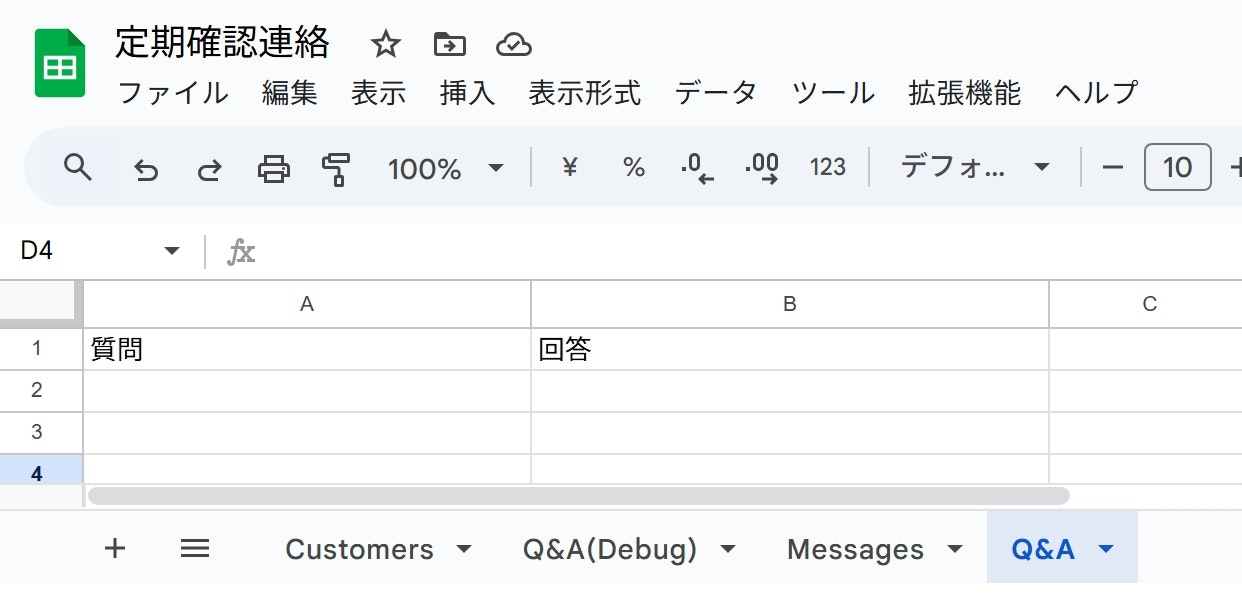Click the increase decimal places icon

pyautogui.click(x=762, y=168)
